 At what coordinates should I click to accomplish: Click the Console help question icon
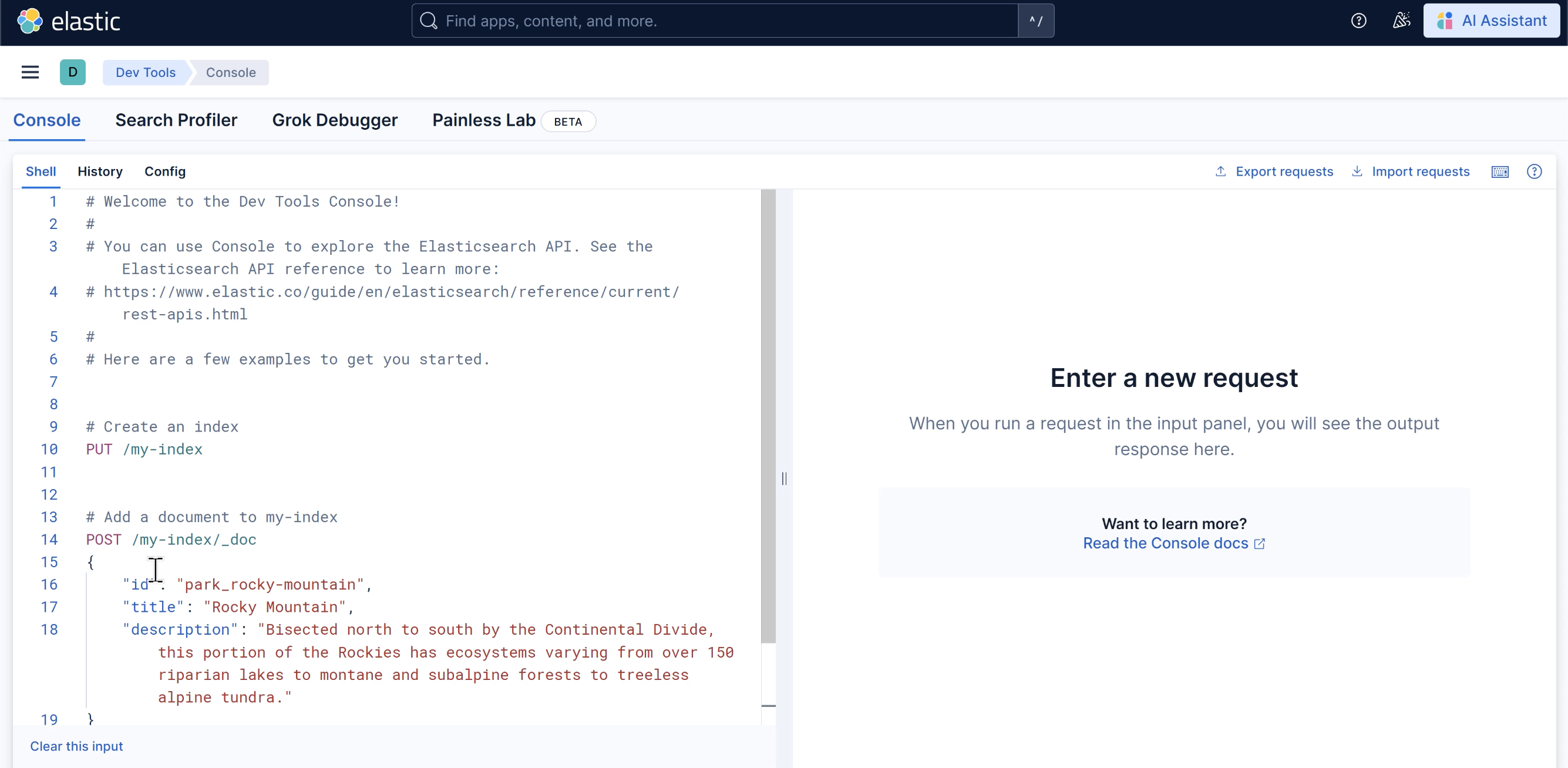pos(1534,171)
